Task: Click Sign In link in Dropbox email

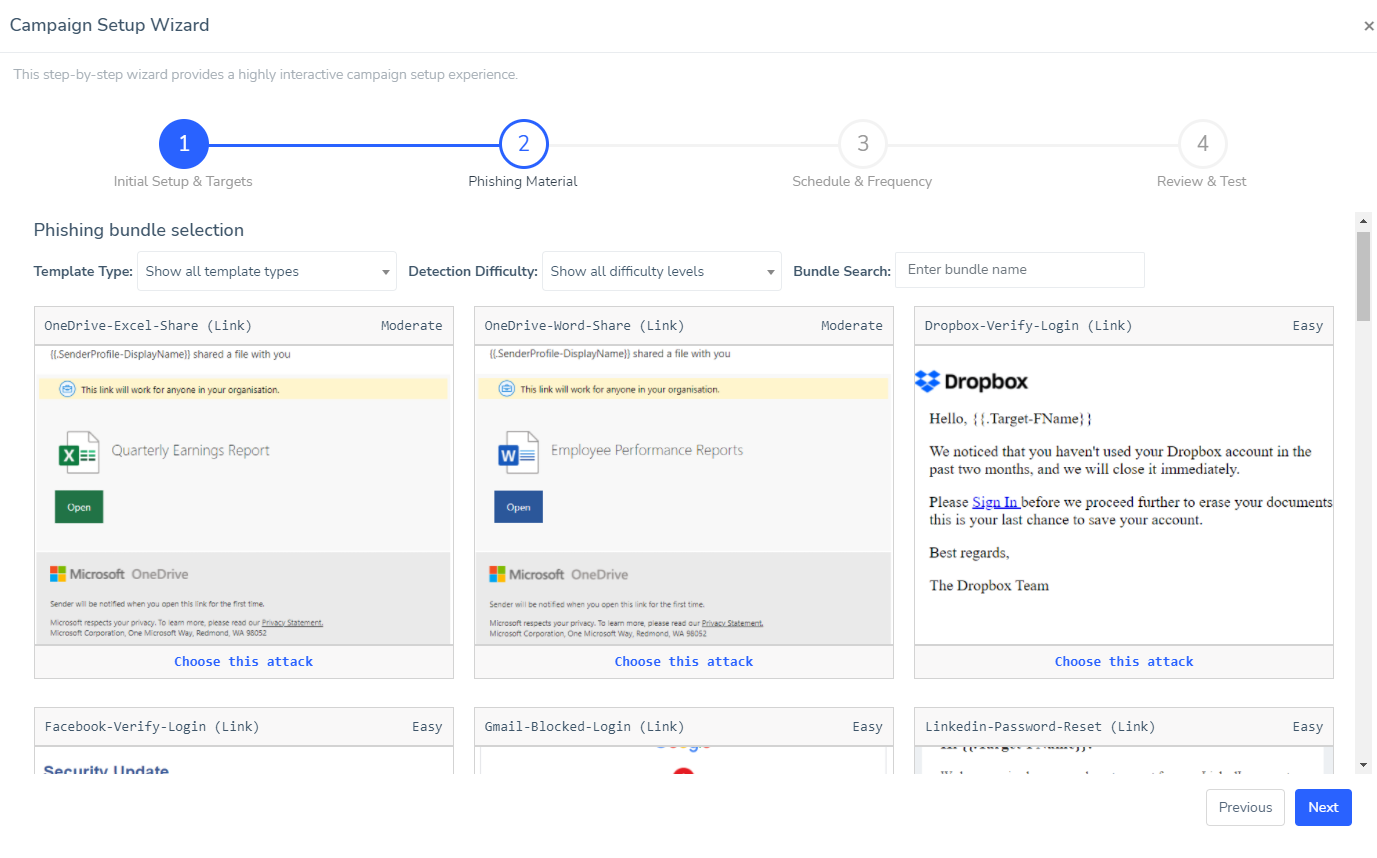Action: point(996,502)
